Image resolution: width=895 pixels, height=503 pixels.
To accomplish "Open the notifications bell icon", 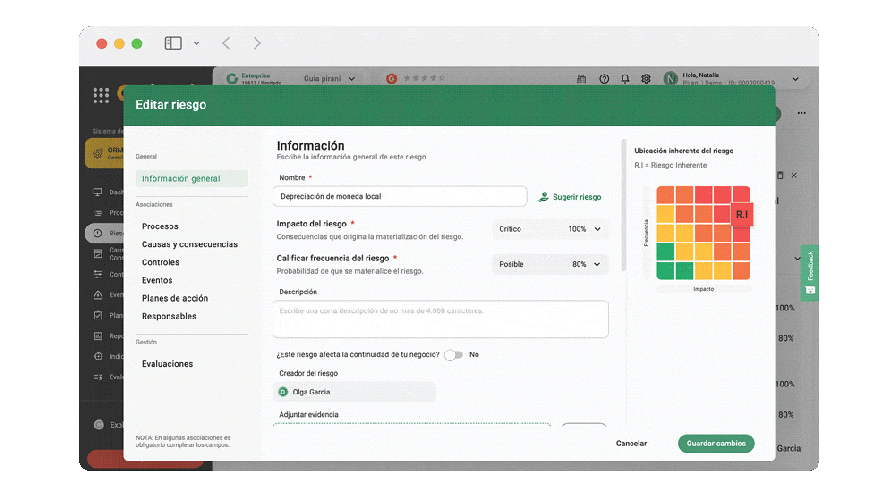I will (x=625, y=79).
